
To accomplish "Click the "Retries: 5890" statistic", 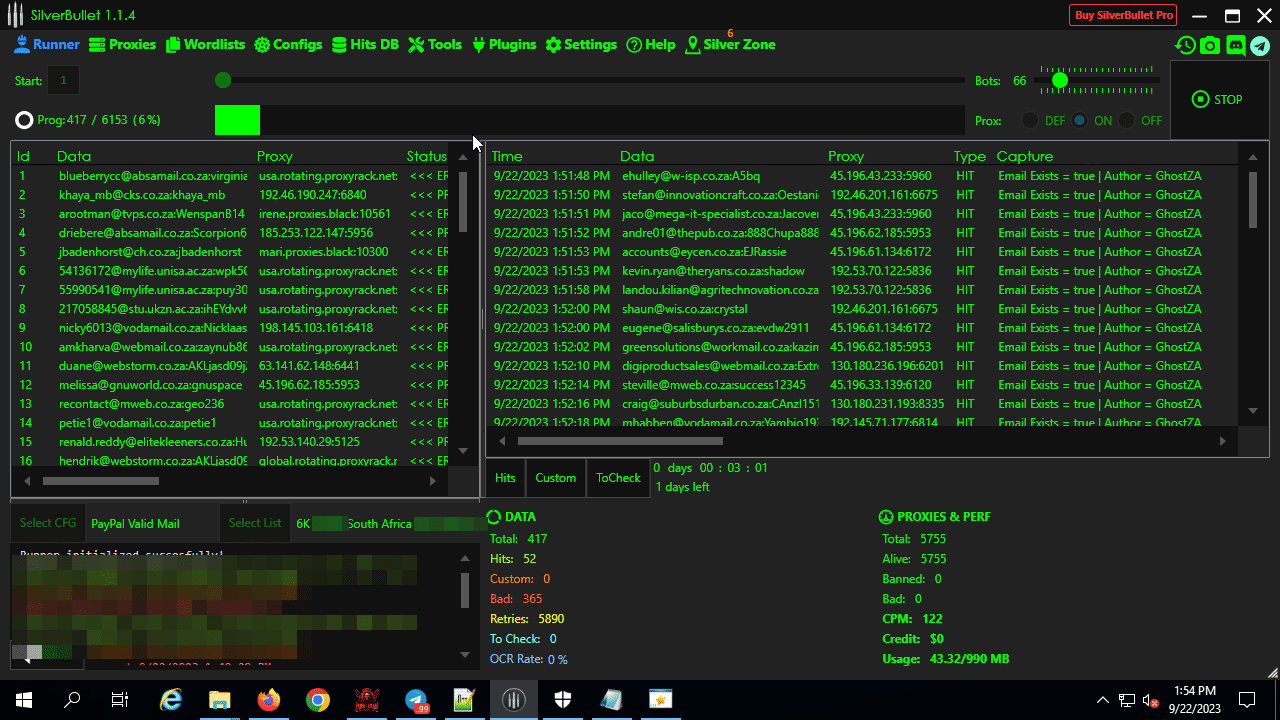I will click(x=527, y=619).
